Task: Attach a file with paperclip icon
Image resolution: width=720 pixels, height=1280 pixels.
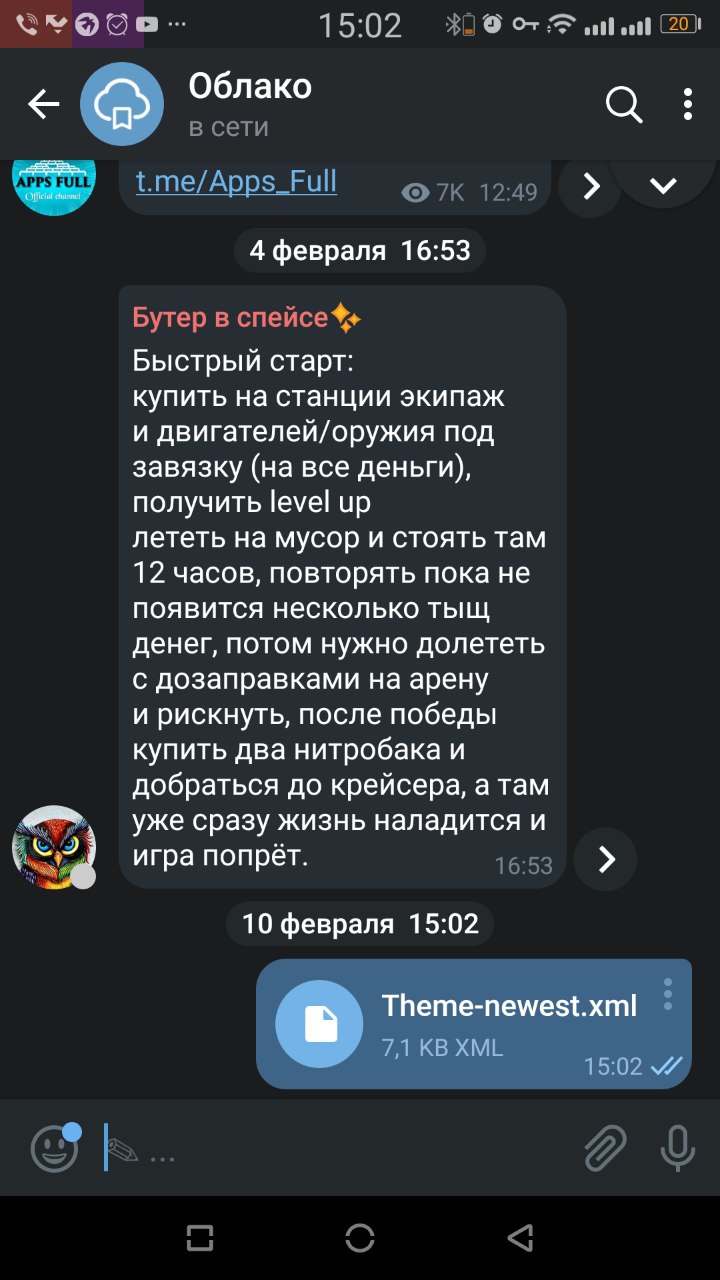Action: tap(605, 1148)
